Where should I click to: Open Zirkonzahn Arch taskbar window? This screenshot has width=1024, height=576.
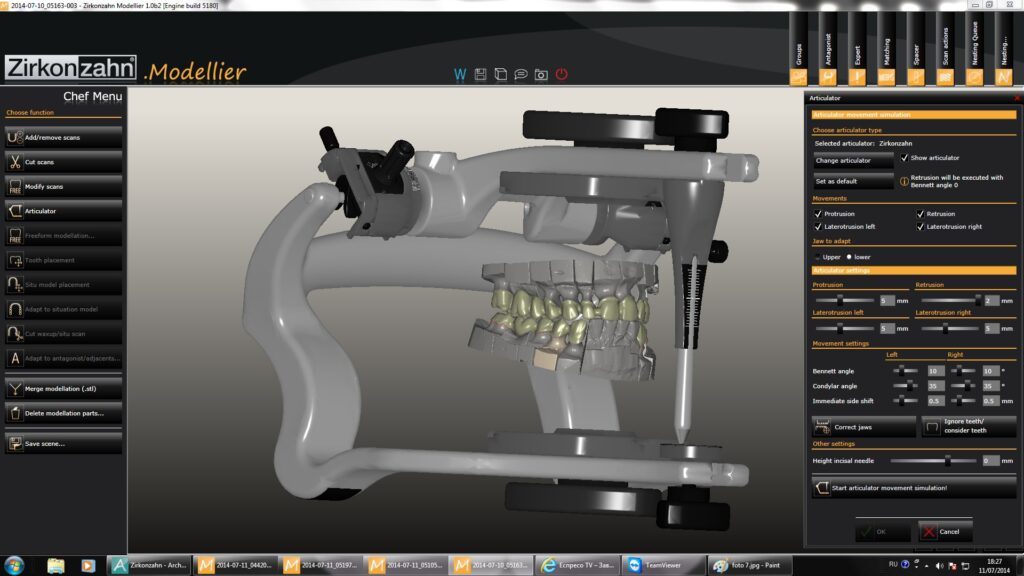pos(151,565)
